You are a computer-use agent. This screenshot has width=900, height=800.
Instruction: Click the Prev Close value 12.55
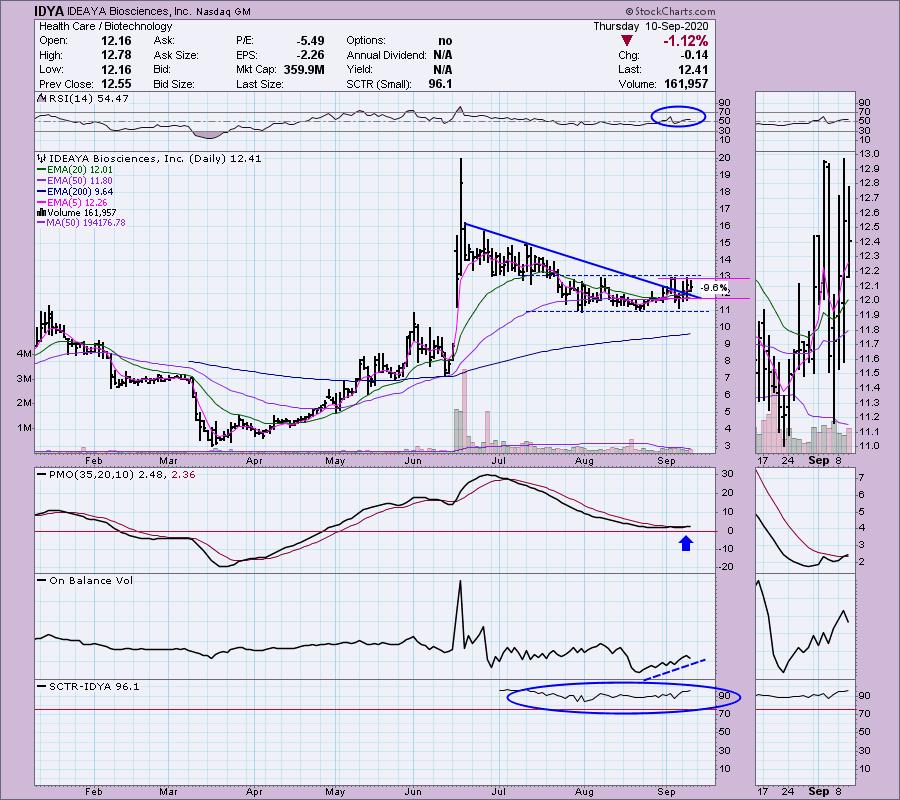(116, 84)
